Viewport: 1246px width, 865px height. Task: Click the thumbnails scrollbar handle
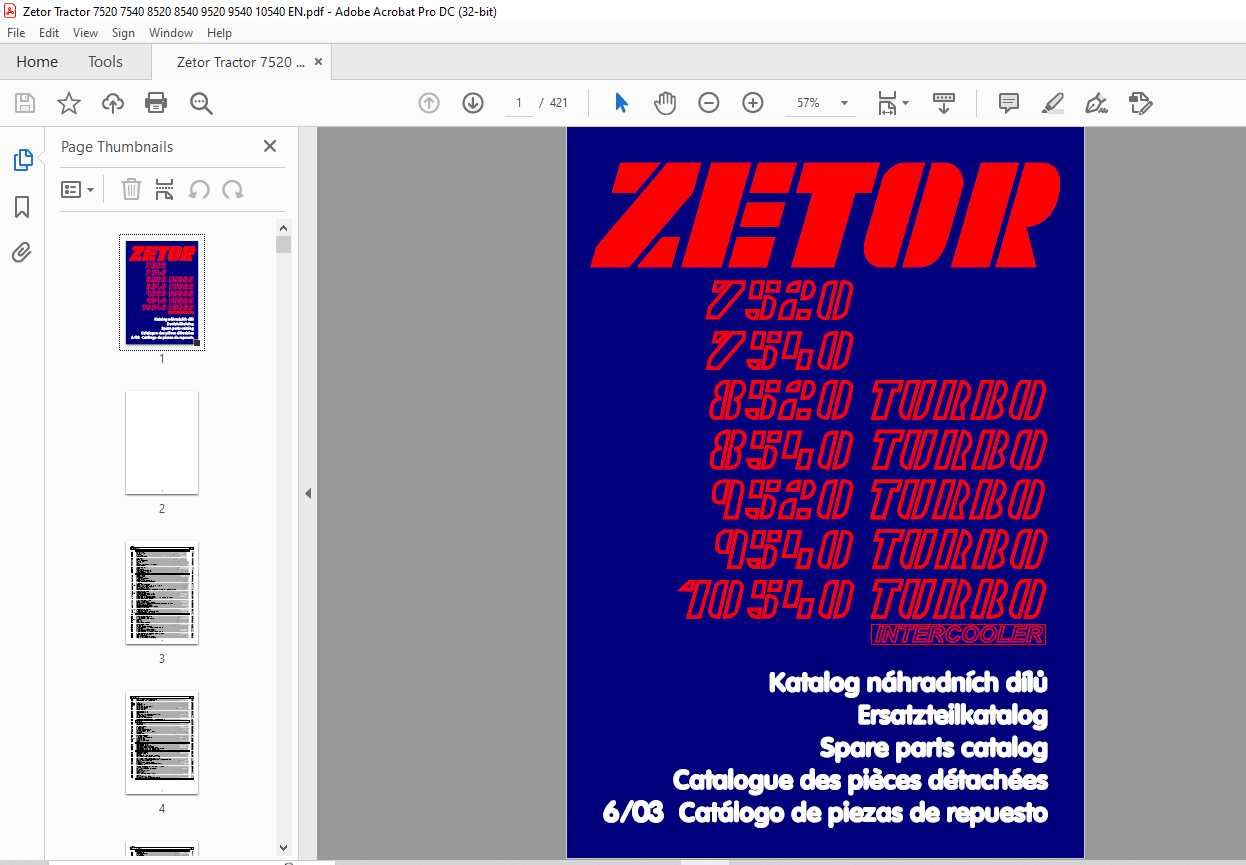point(284,244)
